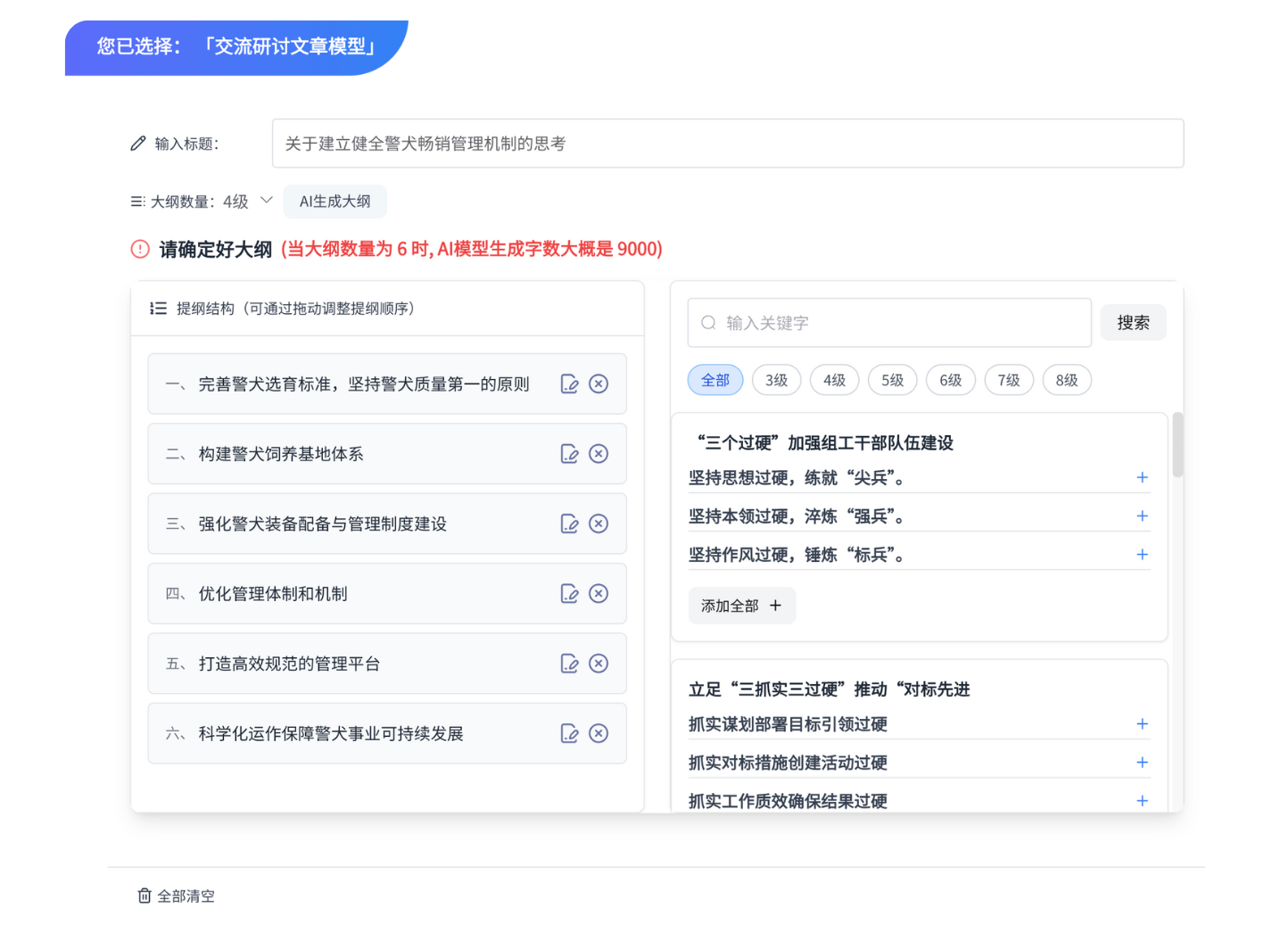The height and width of the screenshot is (949, 1288).
Task: Delete outline item 四 优化管理体制和机制
Action: pyautogui.click(x=599, y=594)
